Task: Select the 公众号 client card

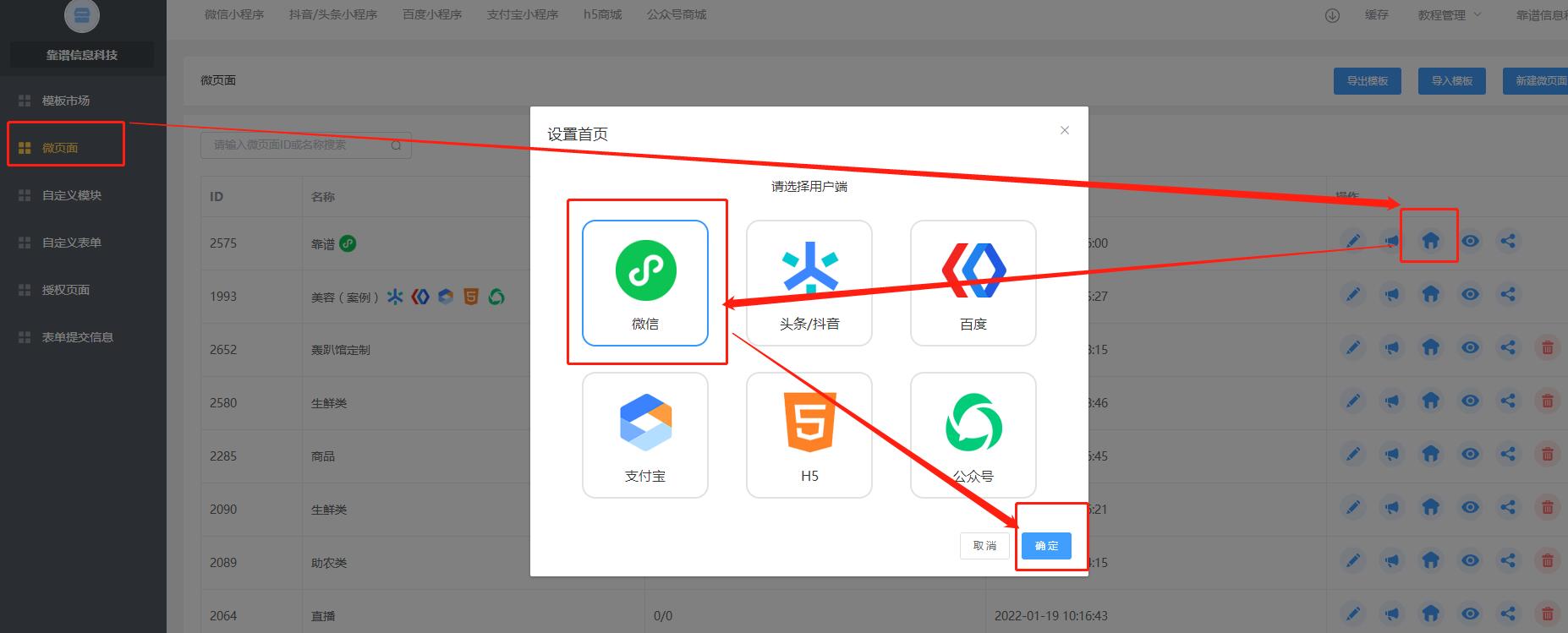Action: pyautogui.click(x=973, y=435)
